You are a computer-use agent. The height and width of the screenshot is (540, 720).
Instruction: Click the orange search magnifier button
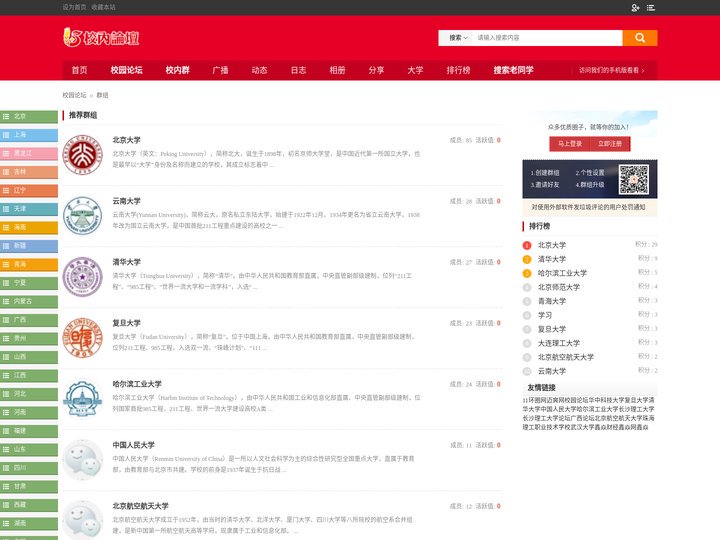(640, 38)
